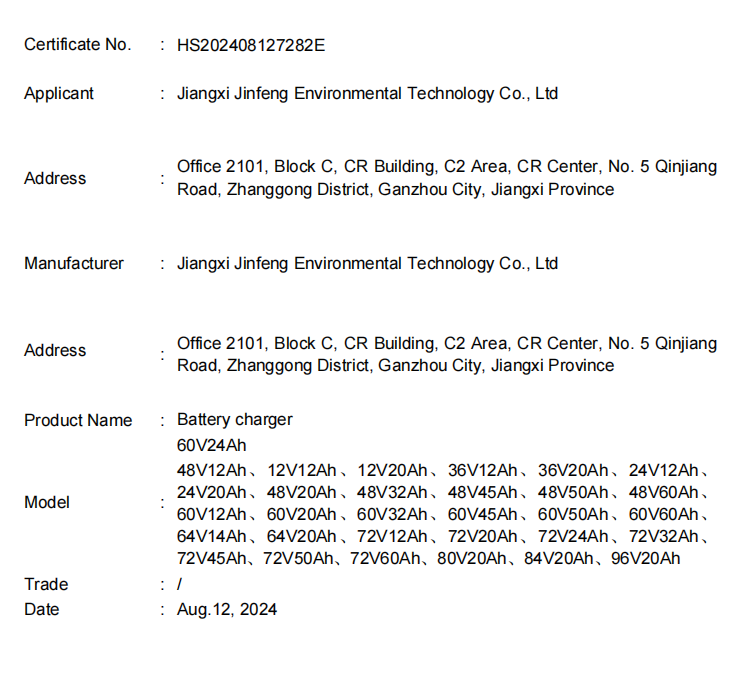The height and width of the screenshot is (677, 756).
Task: Click the certificate number HS202408127282E
Action: click(251, 45)
